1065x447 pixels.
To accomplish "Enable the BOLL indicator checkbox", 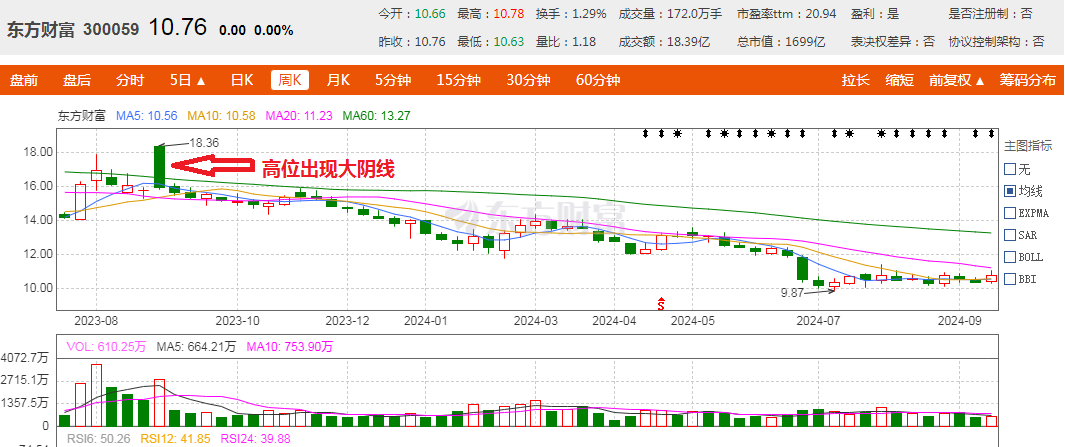I will (x=1009, y=257).
